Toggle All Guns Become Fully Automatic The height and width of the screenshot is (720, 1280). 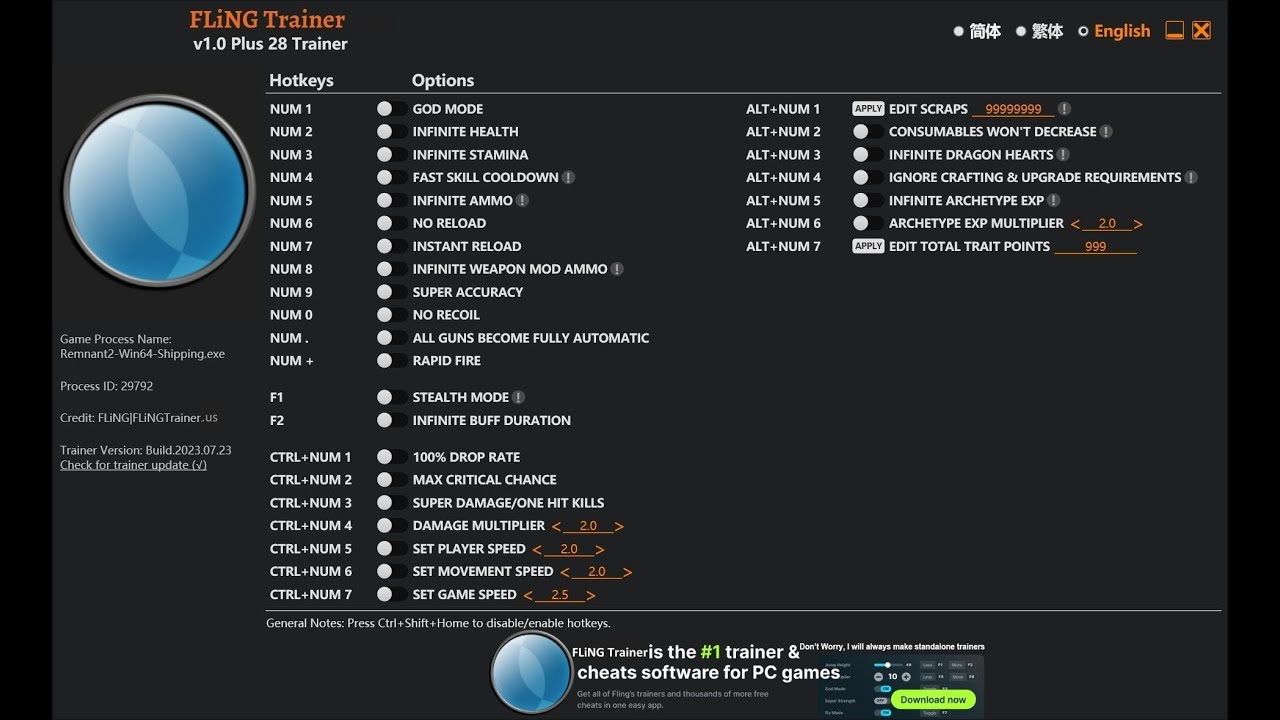click(x=392, y=338)
